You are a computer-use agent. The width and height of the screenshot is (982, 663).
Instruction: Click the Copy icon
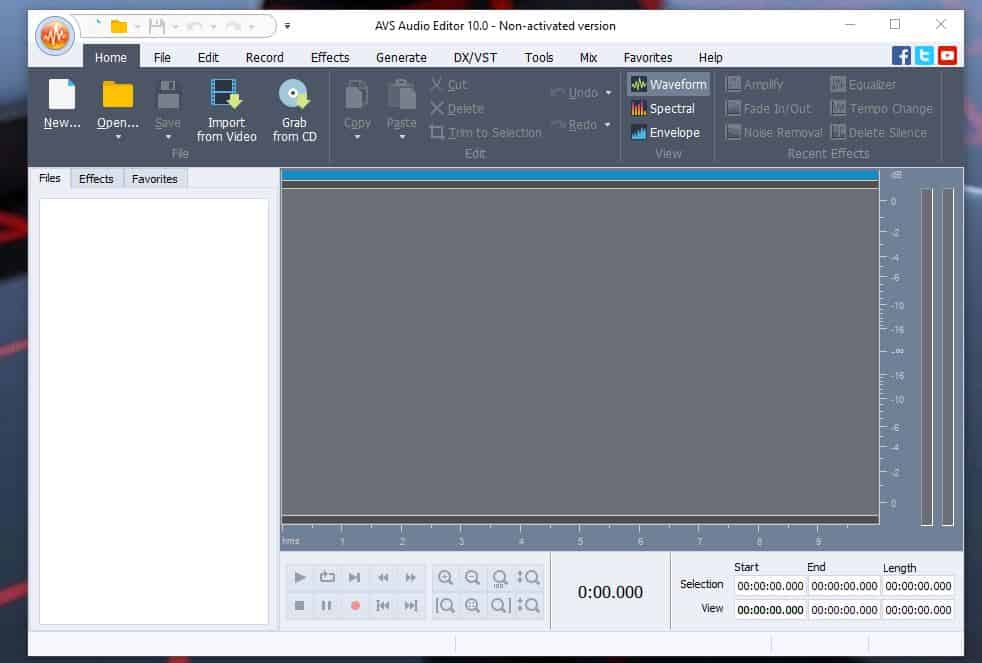click(357, 95)
